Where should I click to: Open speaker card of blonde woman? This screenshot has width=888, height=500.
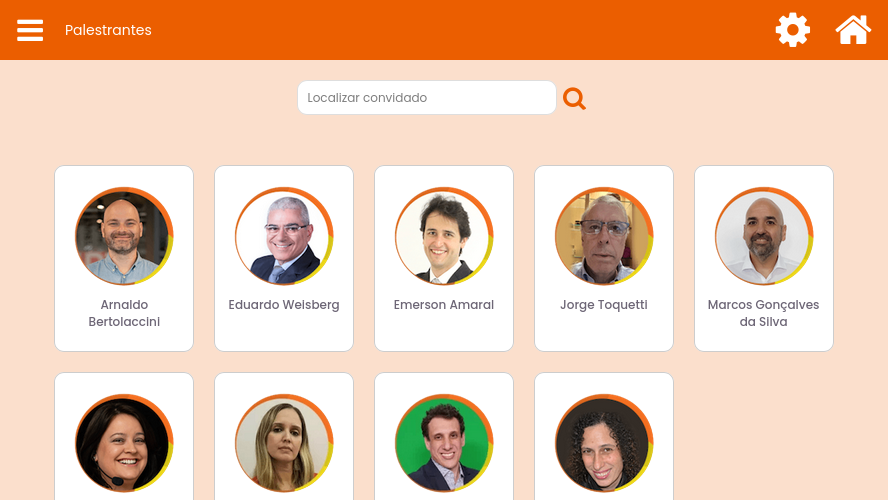point(284,437)
